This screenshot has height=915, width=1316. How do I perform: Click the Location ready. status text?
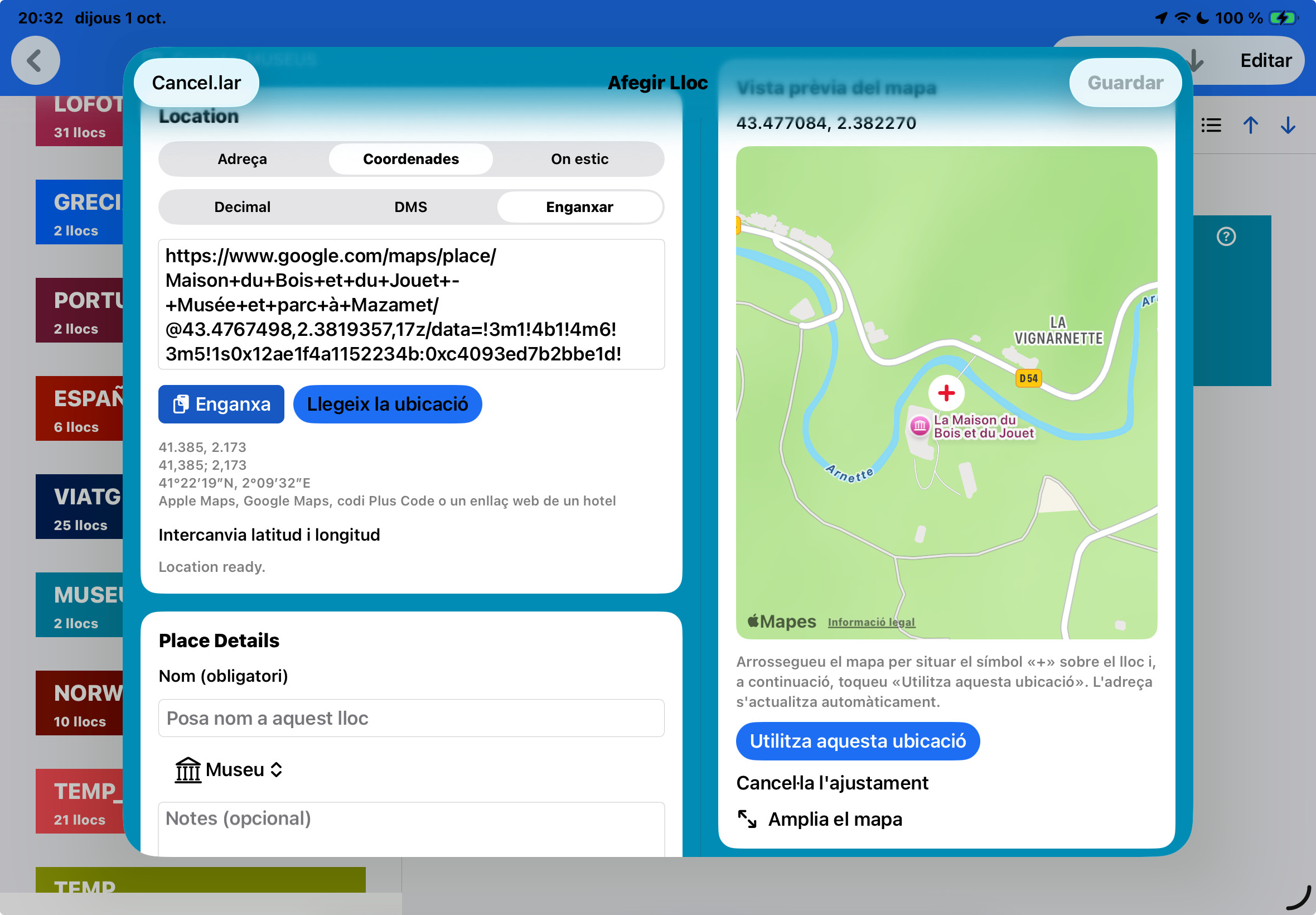(x=211, y=566)
